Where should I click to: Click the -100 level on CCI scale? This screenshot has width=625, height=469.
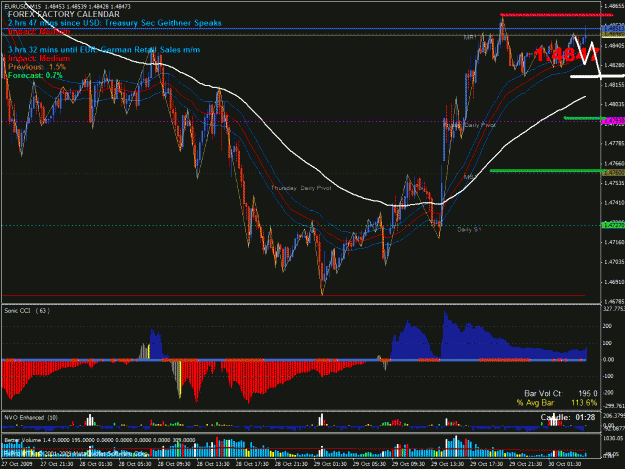coord(607,376)
